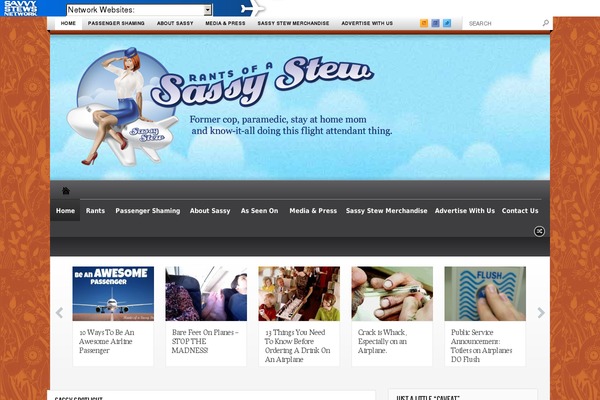Screen dimensions: 600x400
Task: Click the orange RSS feed icon
Action: pyautogui.click(x=424, y=22)
